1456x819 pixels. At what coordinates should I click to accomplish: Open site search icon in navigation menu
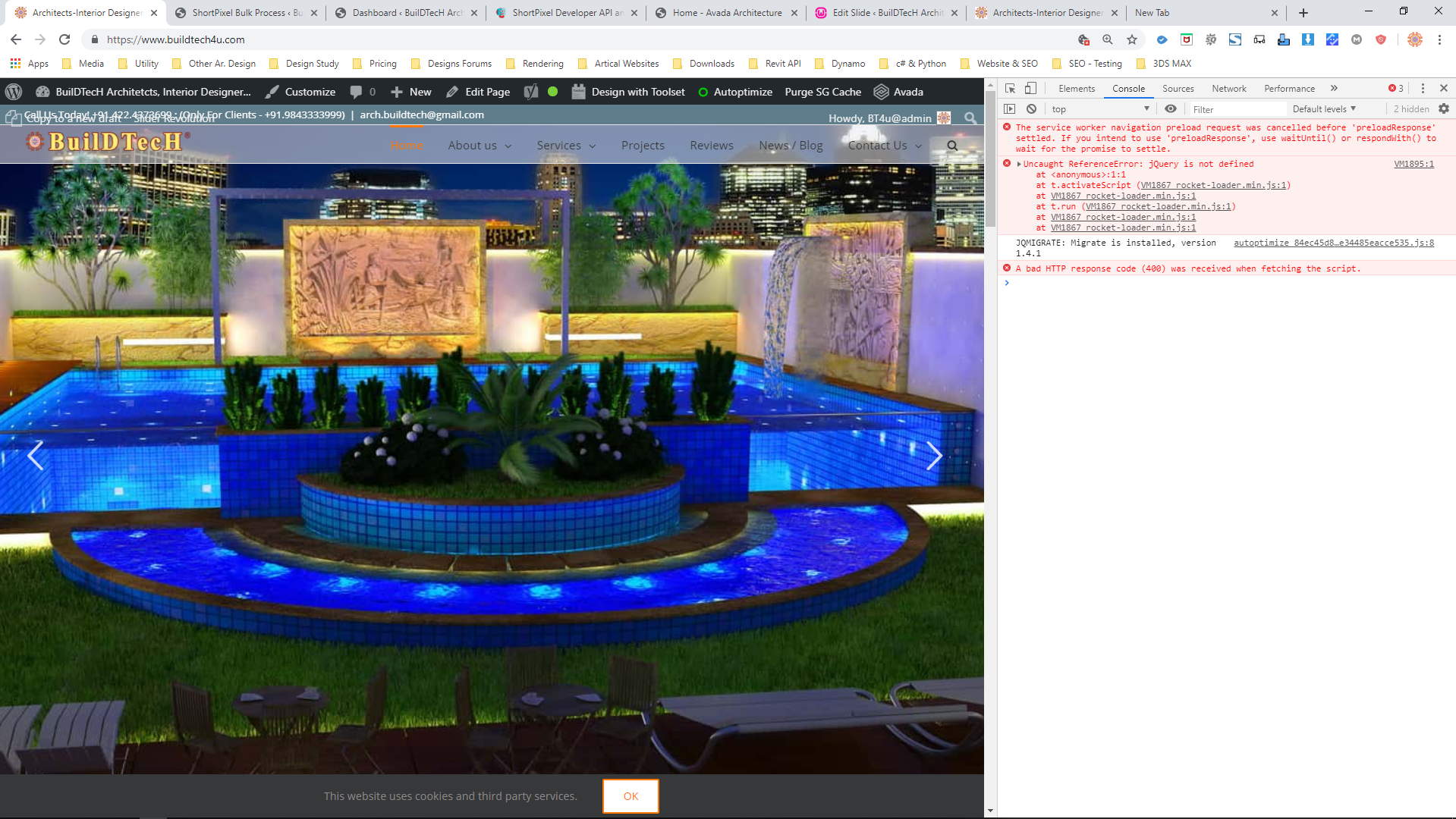coord(952,146)
